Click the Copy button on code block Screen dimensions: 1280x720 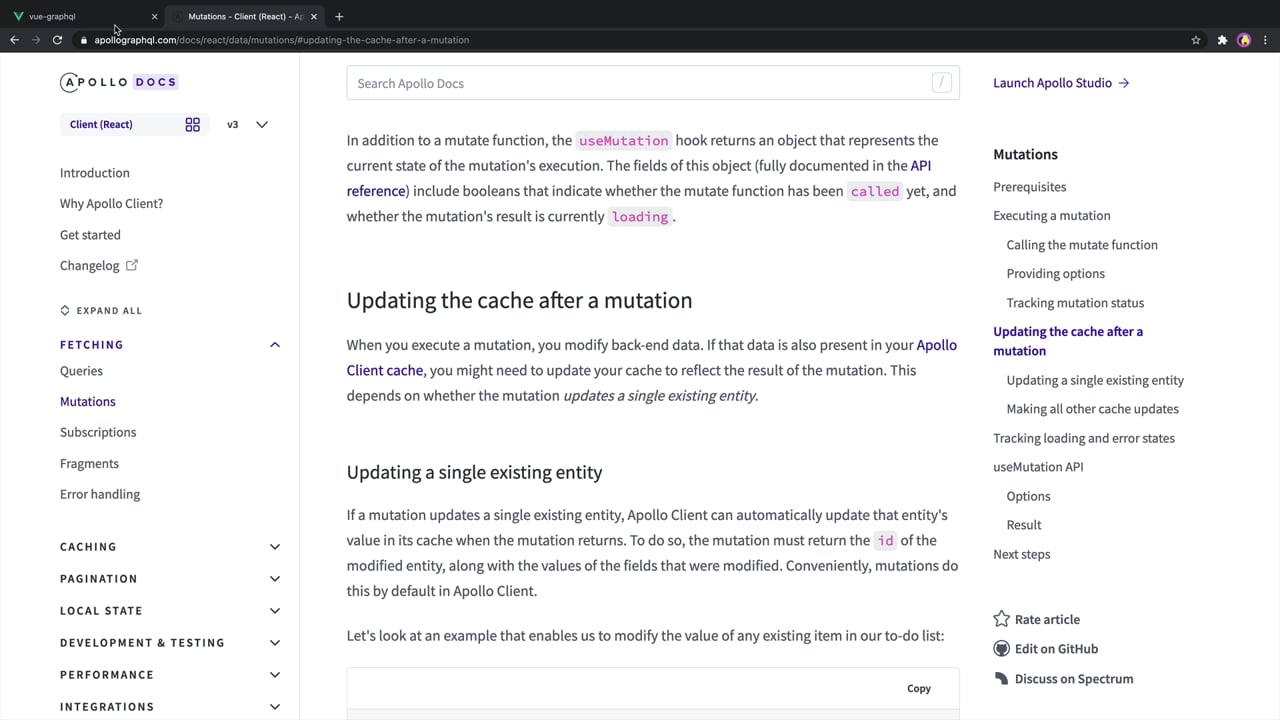pyautogui.click(x=919, y=688)
